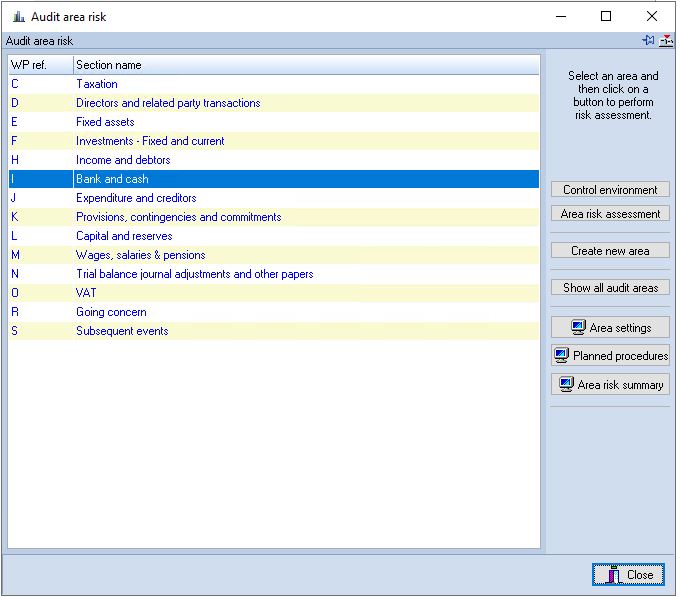The width and height of the screenshot is (681, 597).
Task: Select Provisions, contingencies and commitments
Action: click(x=274, y=217)
